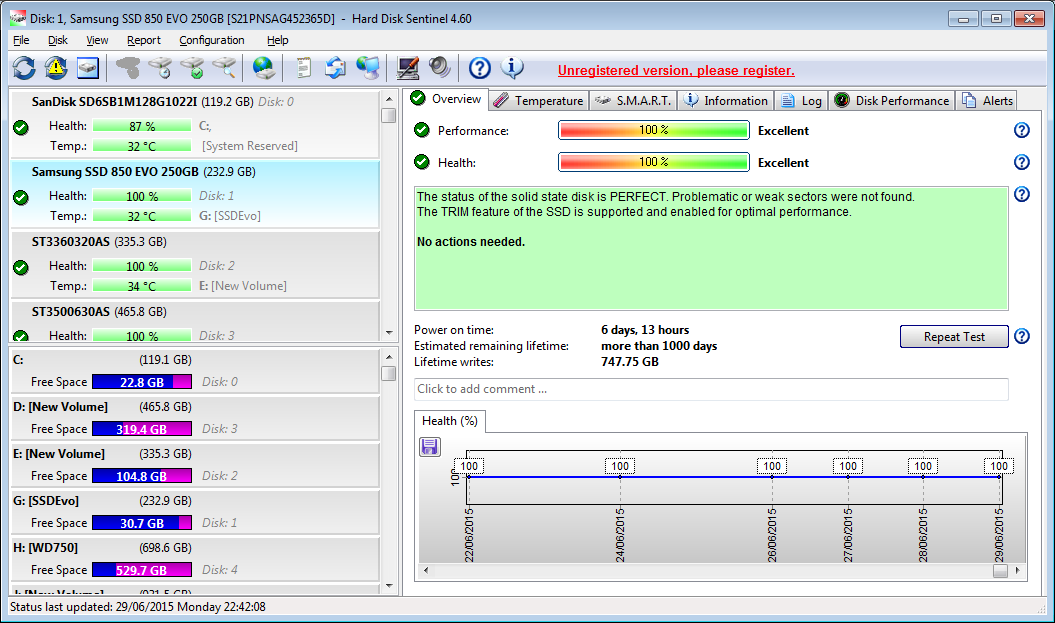Select the Overview tab
Viewport: 1055px width, 623px height.
[447, 99]
